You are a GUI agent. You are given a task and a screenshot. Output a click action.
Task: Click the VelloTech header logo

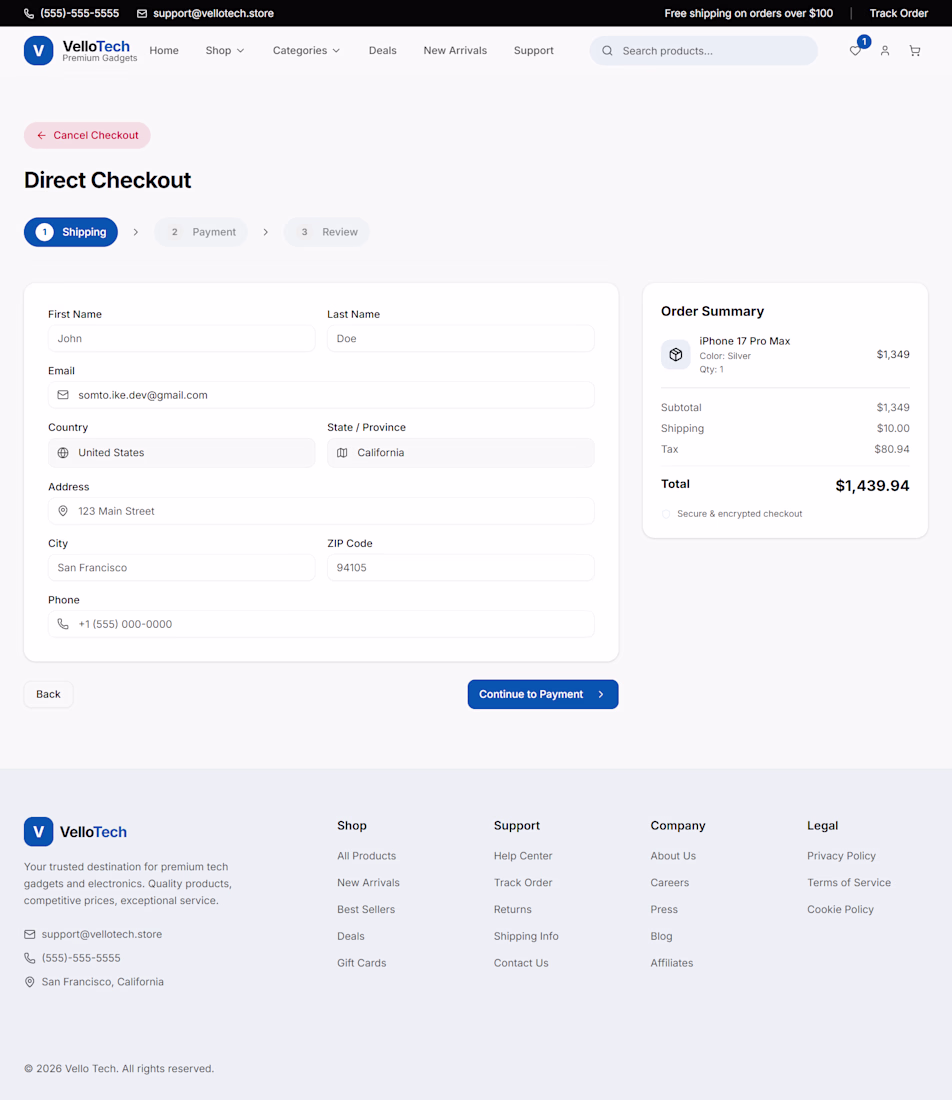click(81, 51)
